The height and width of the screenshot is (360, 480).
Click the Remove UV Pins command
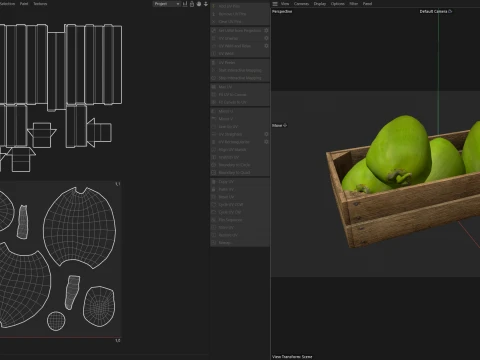coord(240,14)
